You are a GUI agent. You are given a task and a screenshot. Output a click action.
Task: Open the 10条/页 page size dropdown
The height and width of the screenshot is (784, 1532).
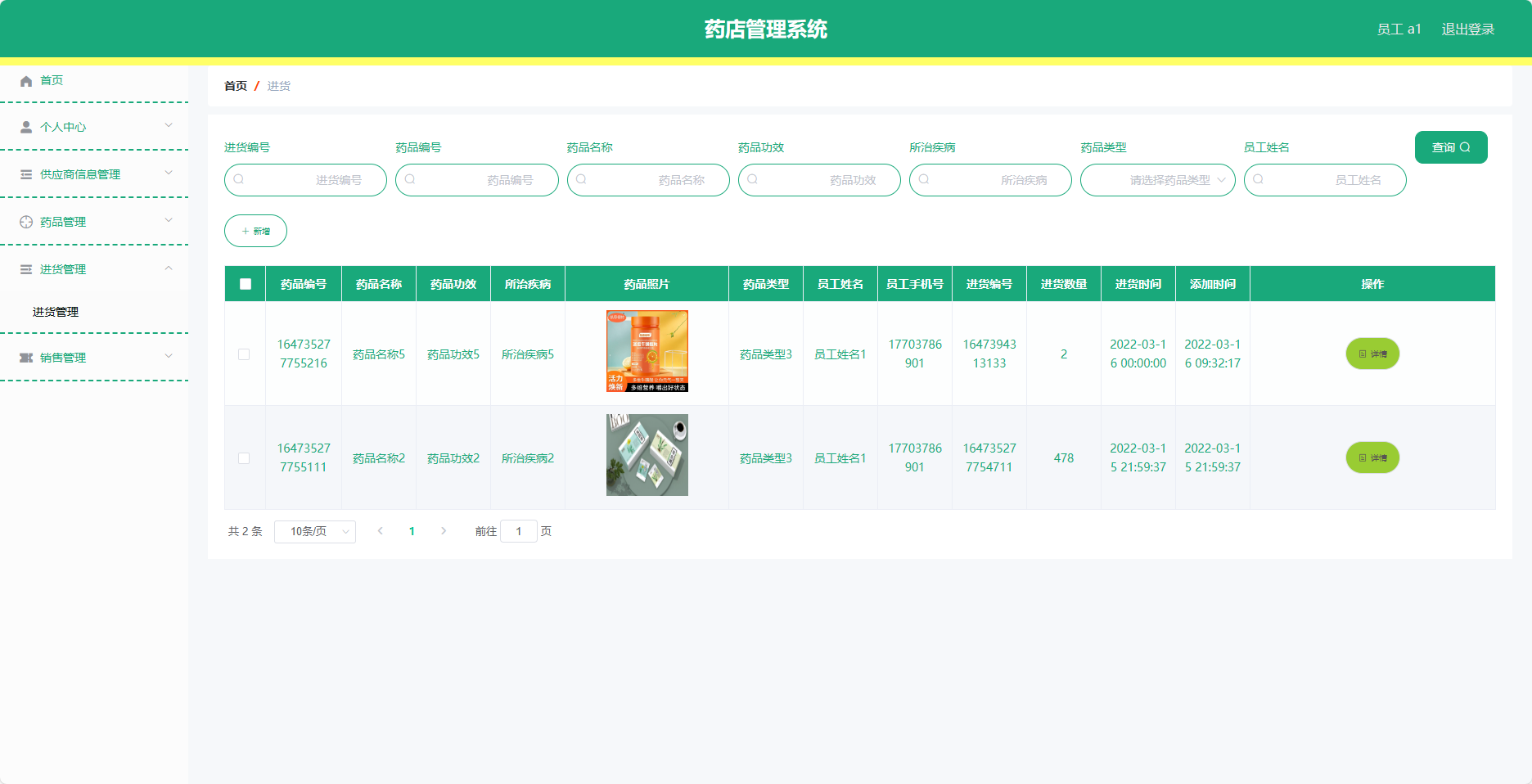(x=315, y=532)
